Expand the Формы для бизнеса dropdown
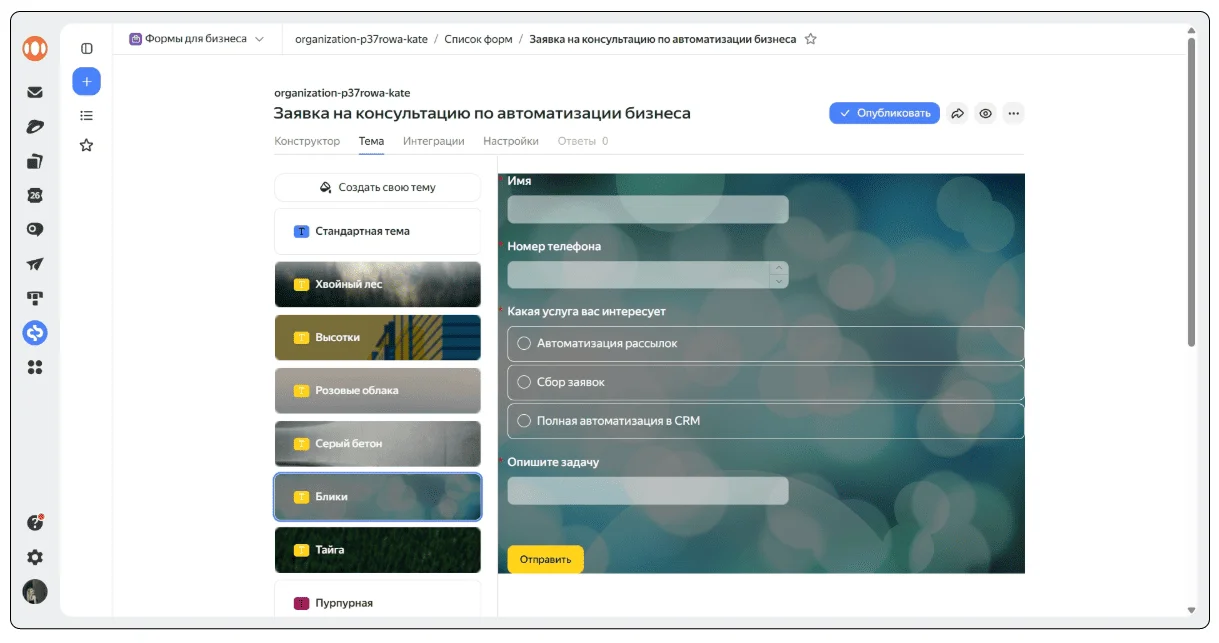Viewport: 1219px width, 643px height. [197, 39]
